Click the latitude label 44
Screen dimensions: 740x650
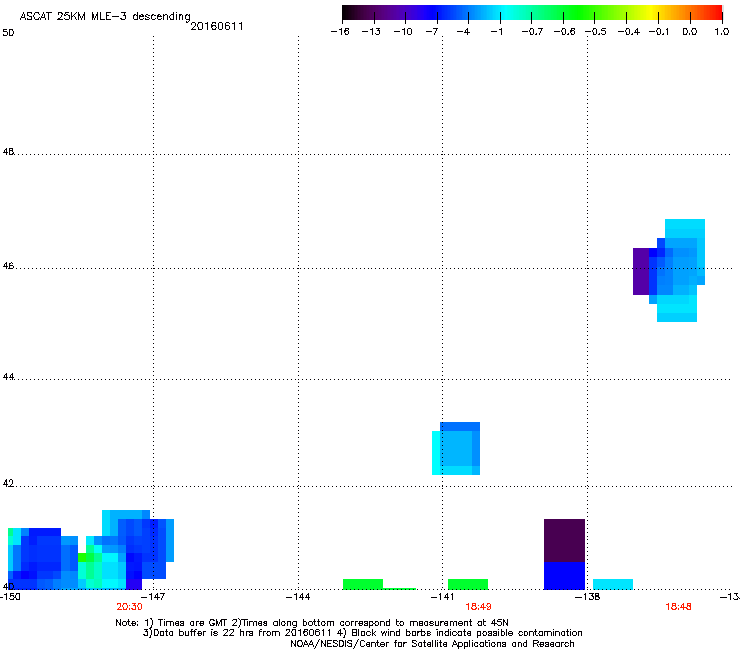click(x=8, y=377)
